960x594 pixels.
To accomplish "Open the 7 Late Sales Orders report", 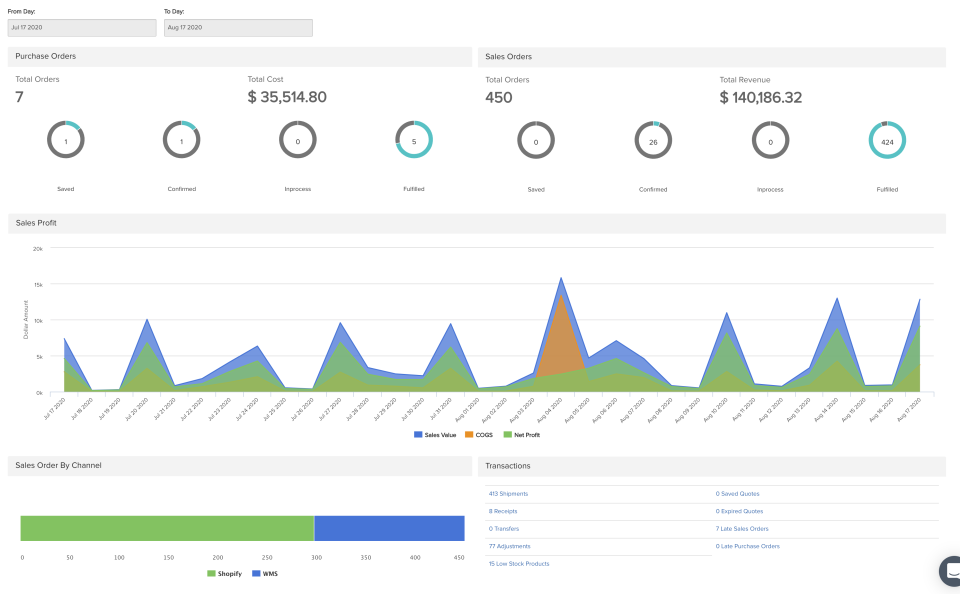I will coord(741,528).
